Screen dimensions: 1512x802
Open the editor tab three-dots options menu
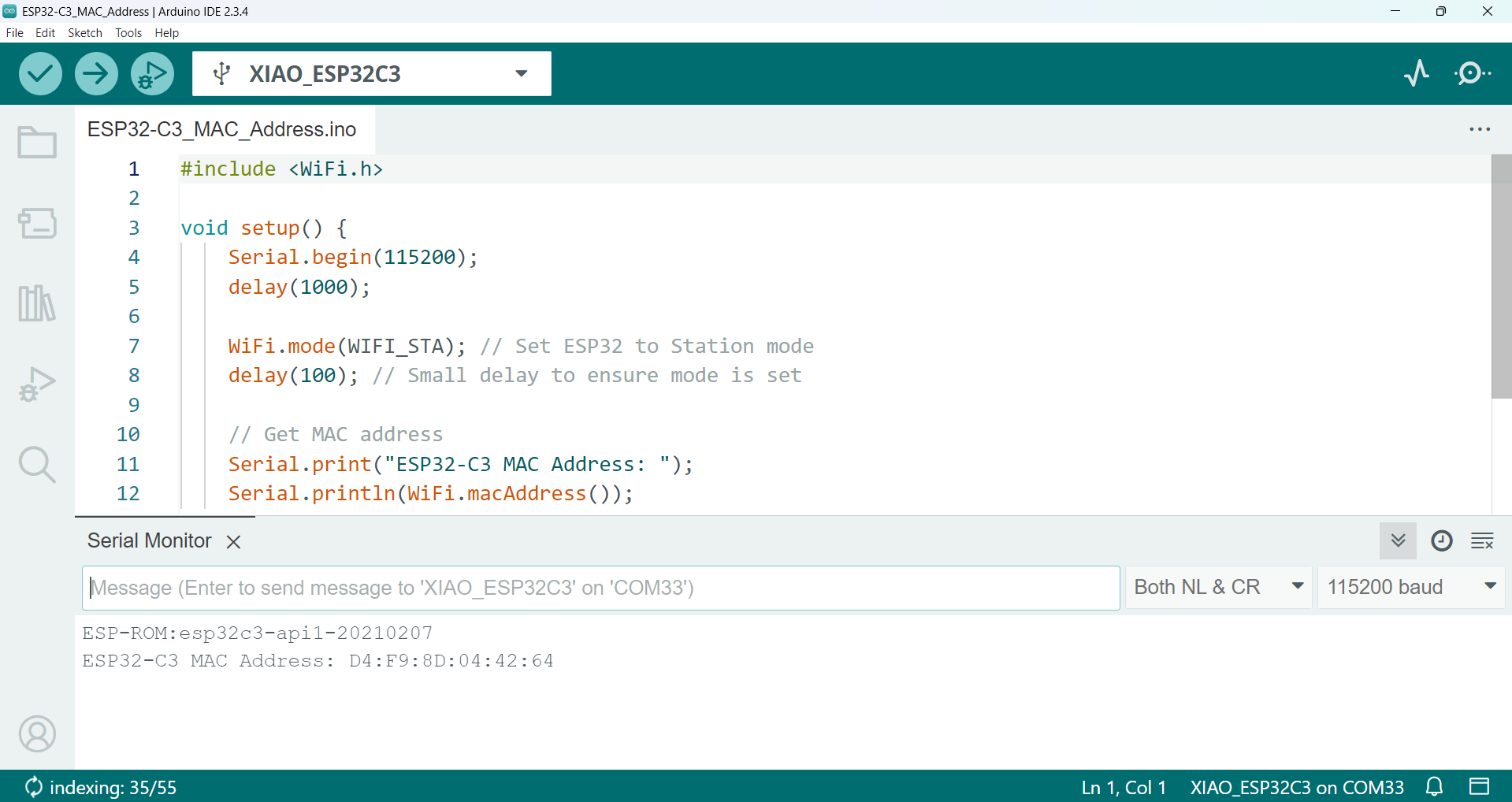point(1480,129)
